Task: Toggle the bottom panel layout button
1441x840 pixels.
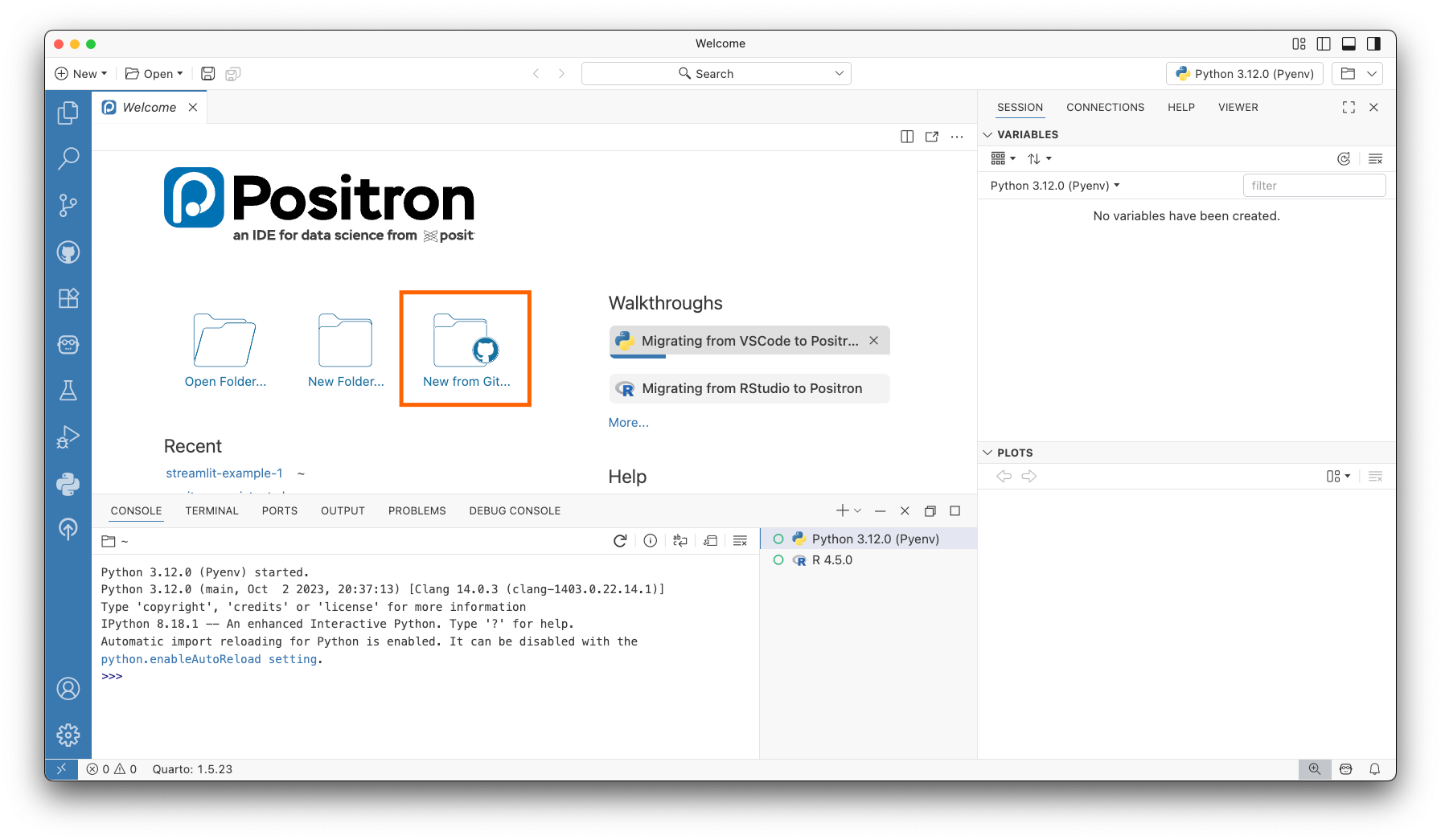Action: (1349, 43)
